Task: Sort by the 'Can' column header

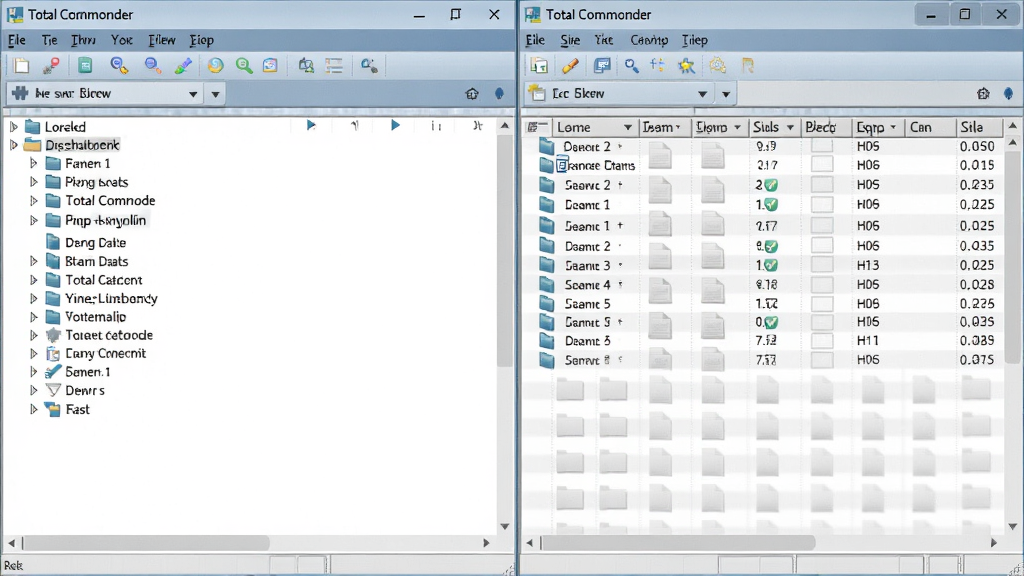Action: click(928, 127)
